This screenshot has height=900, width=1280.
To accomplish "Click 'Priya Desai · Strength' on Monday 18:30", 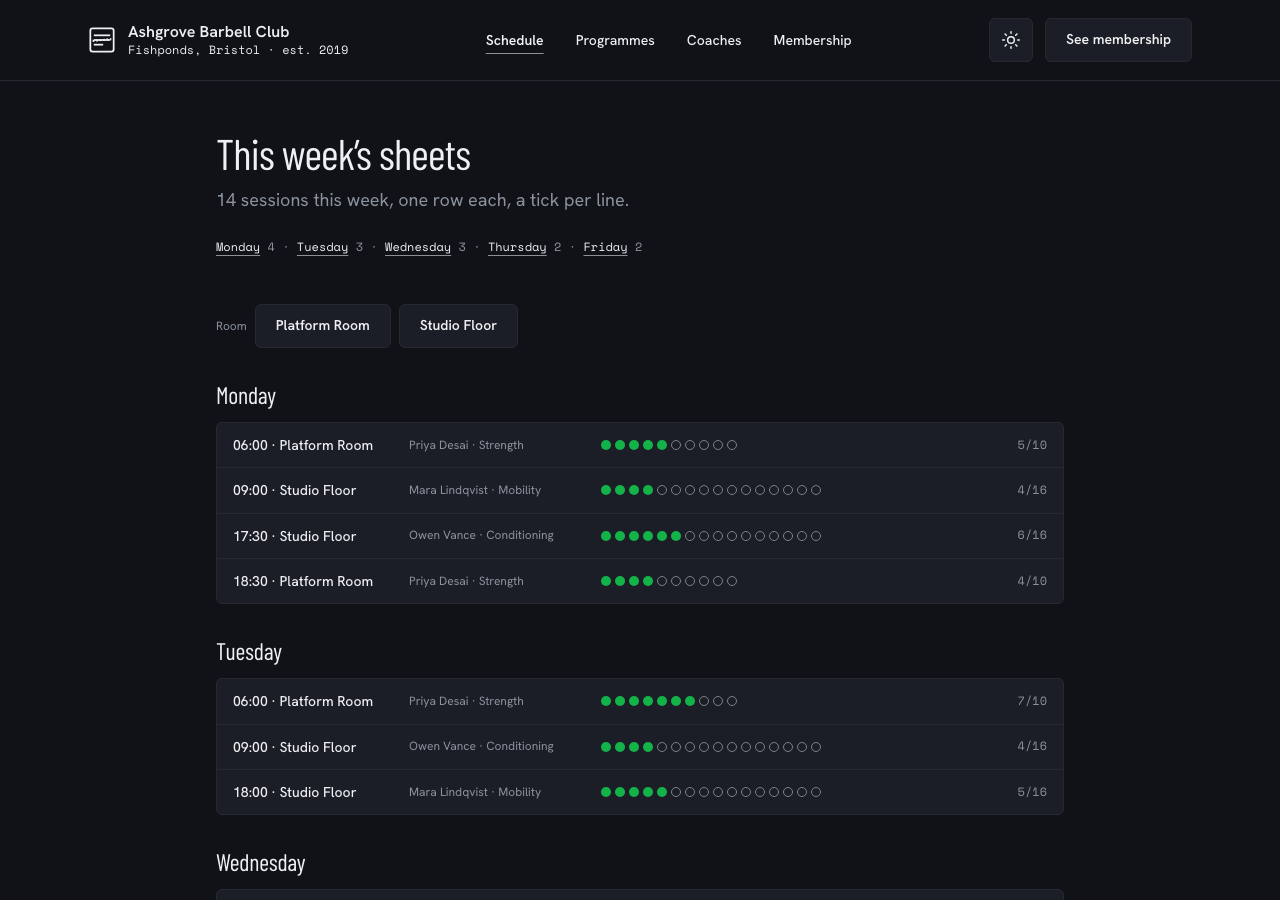I will tap(466, 581).
